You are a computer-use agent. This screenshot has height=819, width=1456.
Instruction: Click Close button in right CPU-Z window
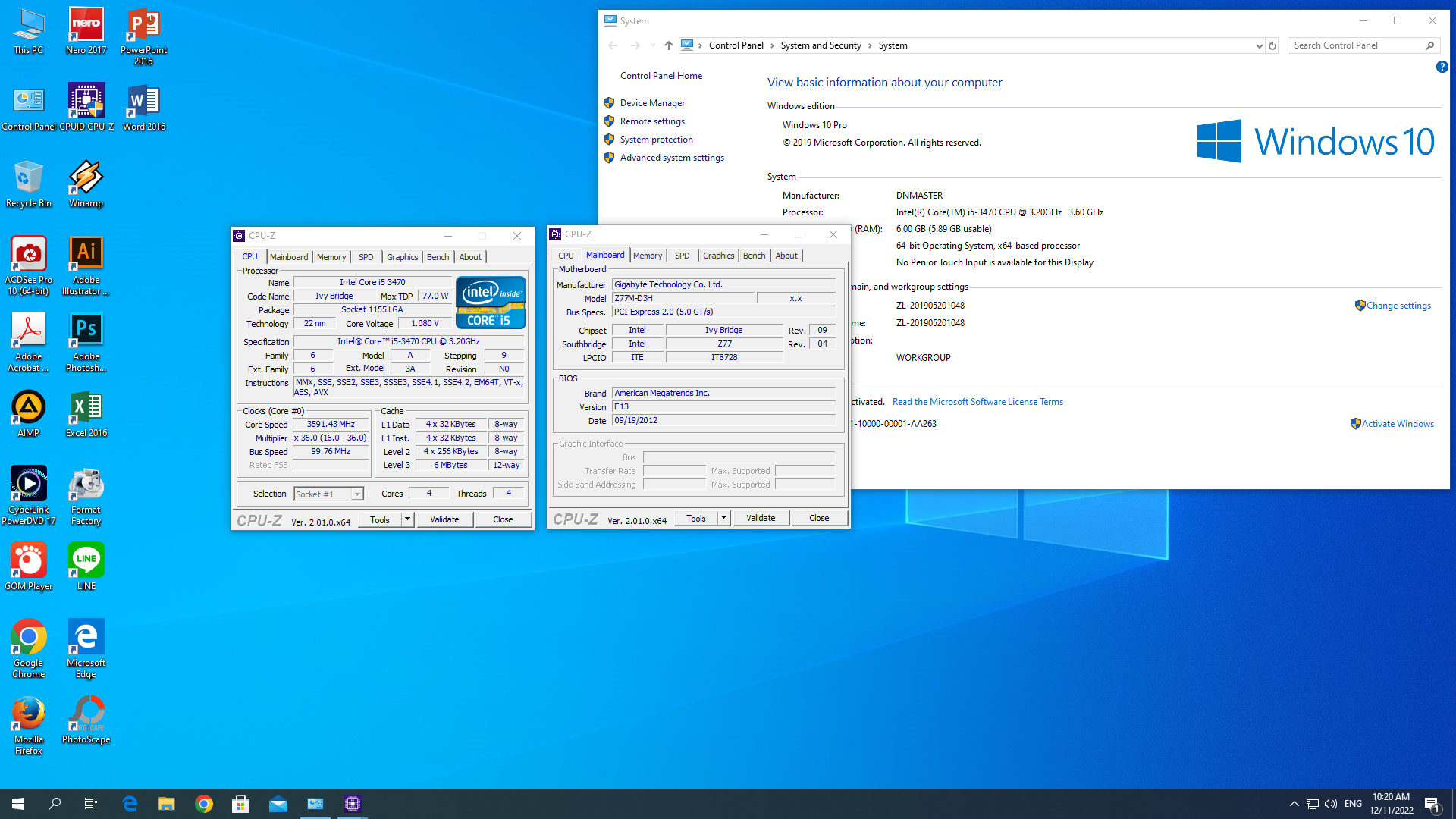819,518
